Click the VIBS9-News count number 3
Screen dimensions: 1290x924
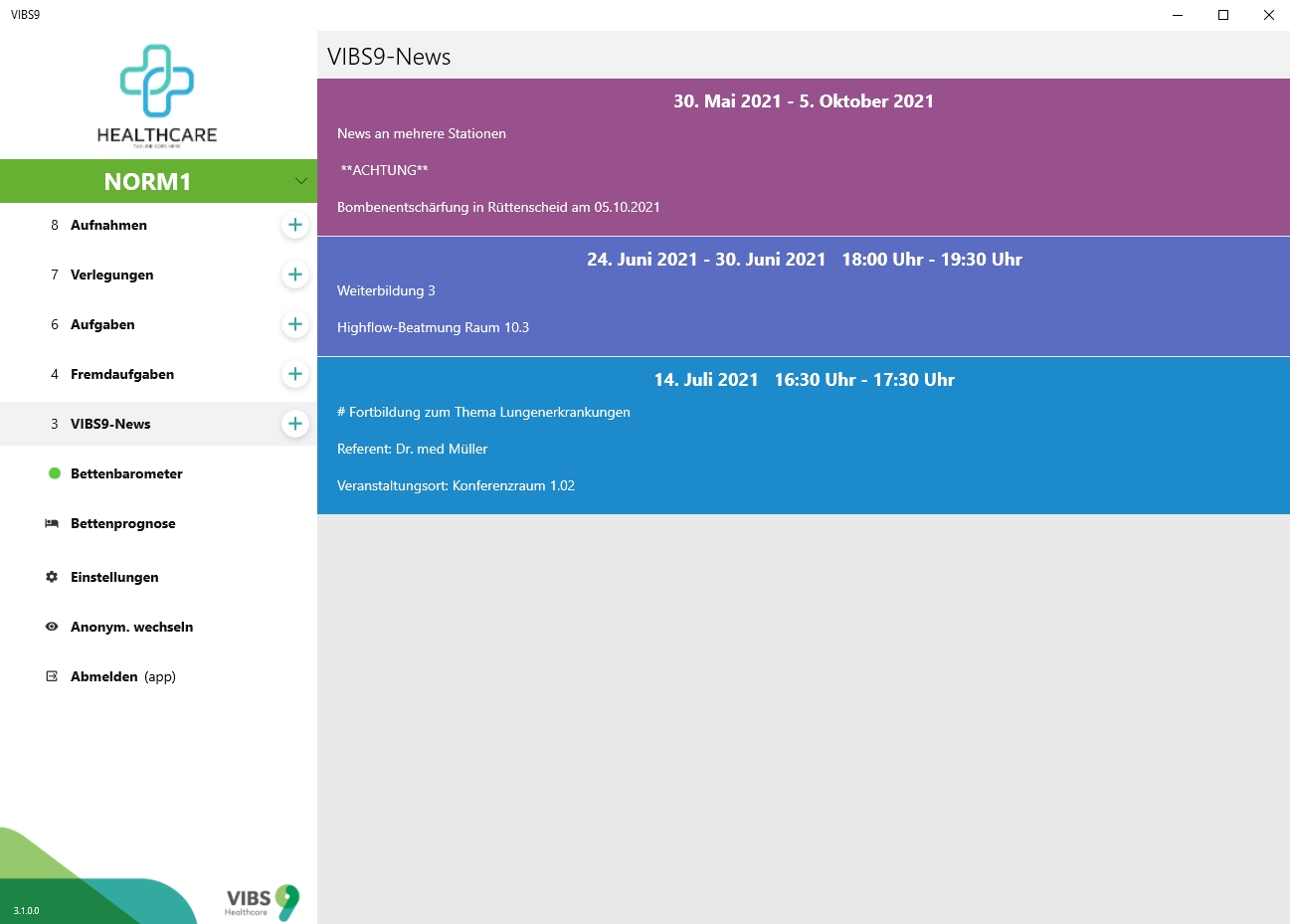point(55,424)
